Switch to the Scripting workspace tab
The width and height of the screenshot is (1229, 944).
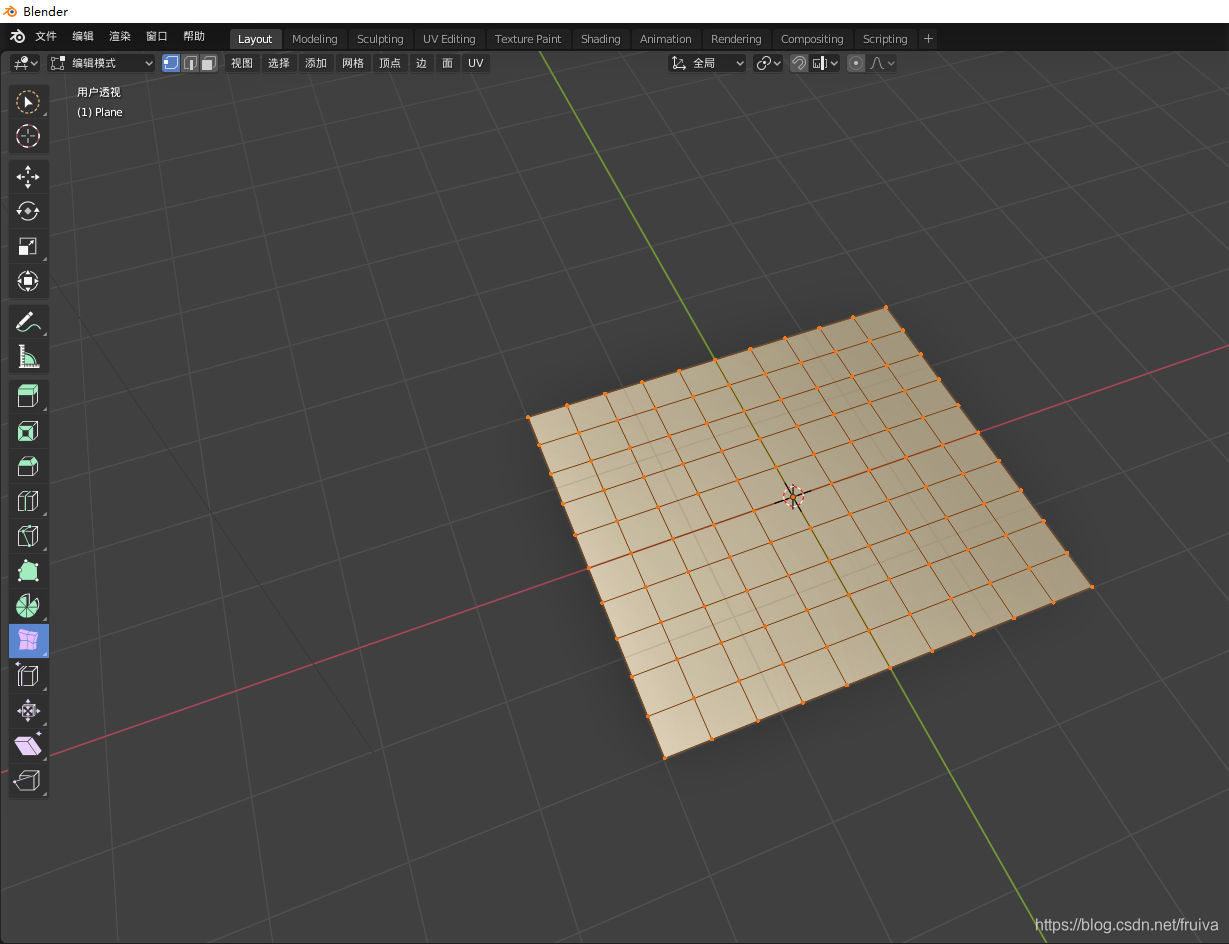(x=885, y=39)
